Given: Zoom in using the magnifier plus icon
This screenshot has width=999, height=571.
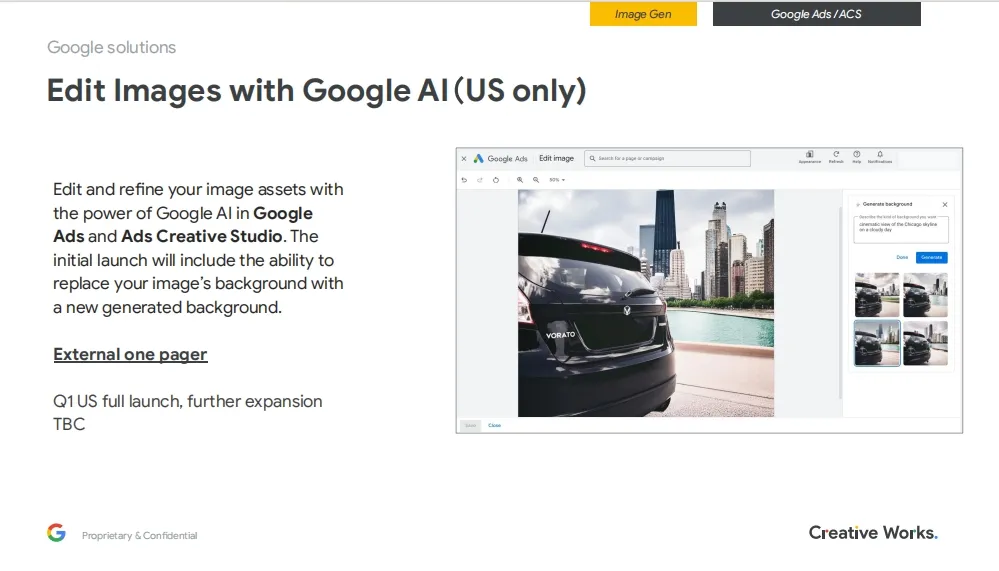Looking at the screenshot, I should tap(520, 180).
